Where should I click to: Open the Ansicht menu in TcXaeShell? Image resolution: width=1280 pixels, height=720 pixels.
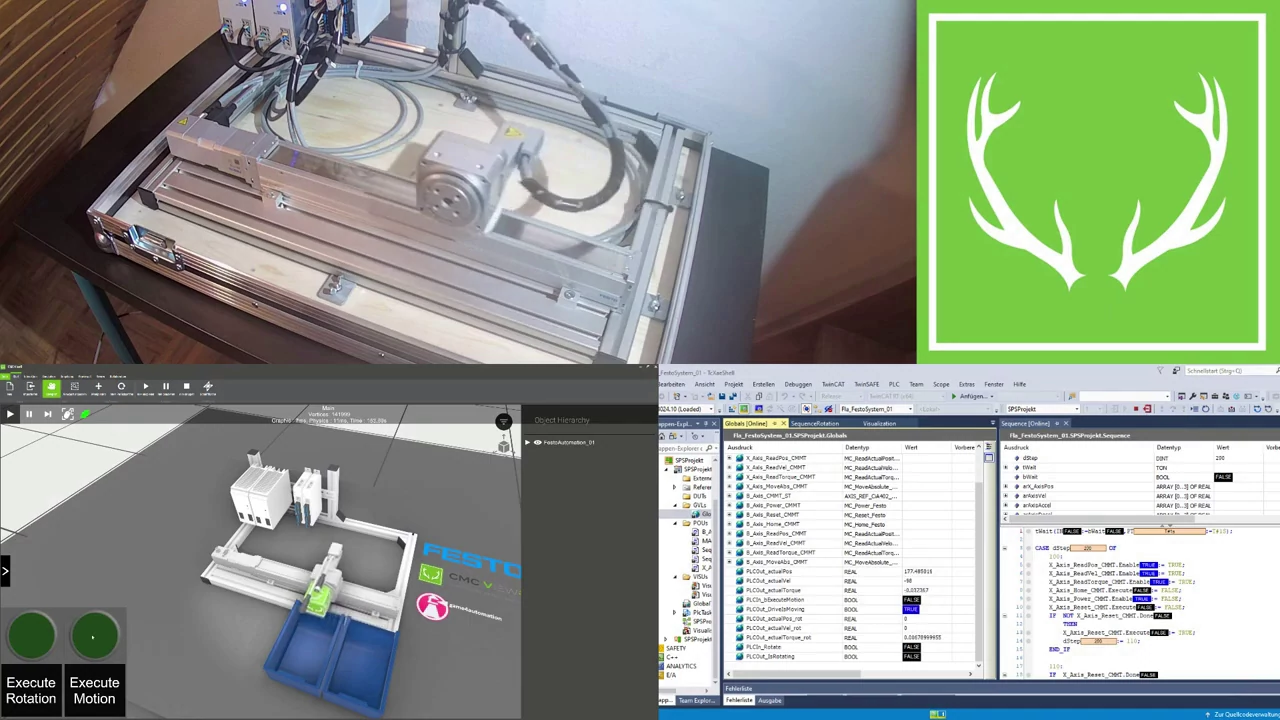[x=704, y=384]
